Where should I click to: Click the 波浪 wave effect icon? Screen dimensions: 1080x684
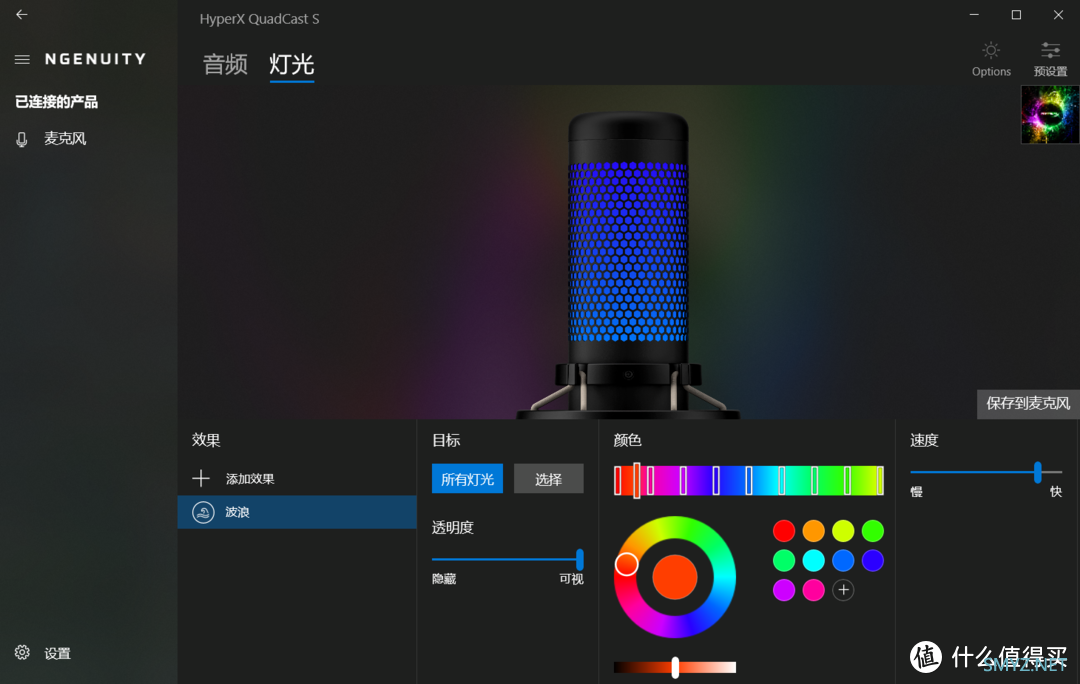click(x=203, y=512)
